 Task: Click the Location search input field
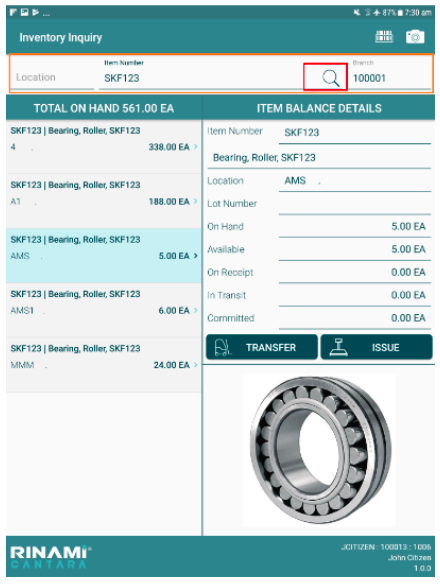pyautogui.click(x=52, y=78)
